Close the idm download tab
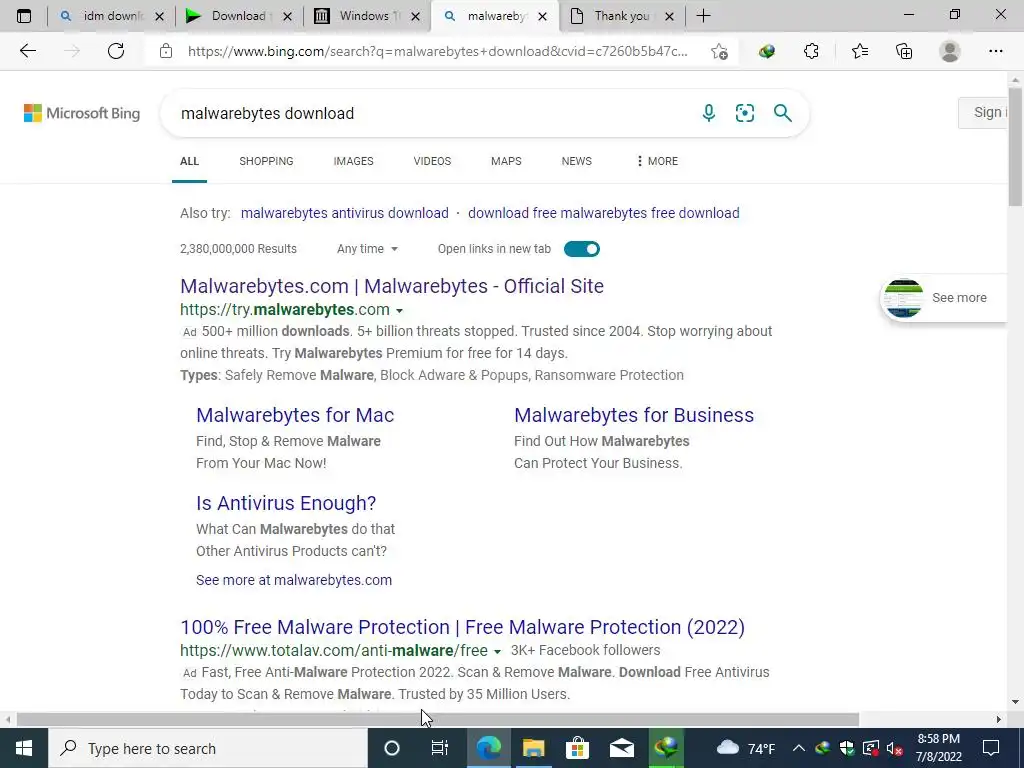1024x768 pixels. click(x=159, y=16)
